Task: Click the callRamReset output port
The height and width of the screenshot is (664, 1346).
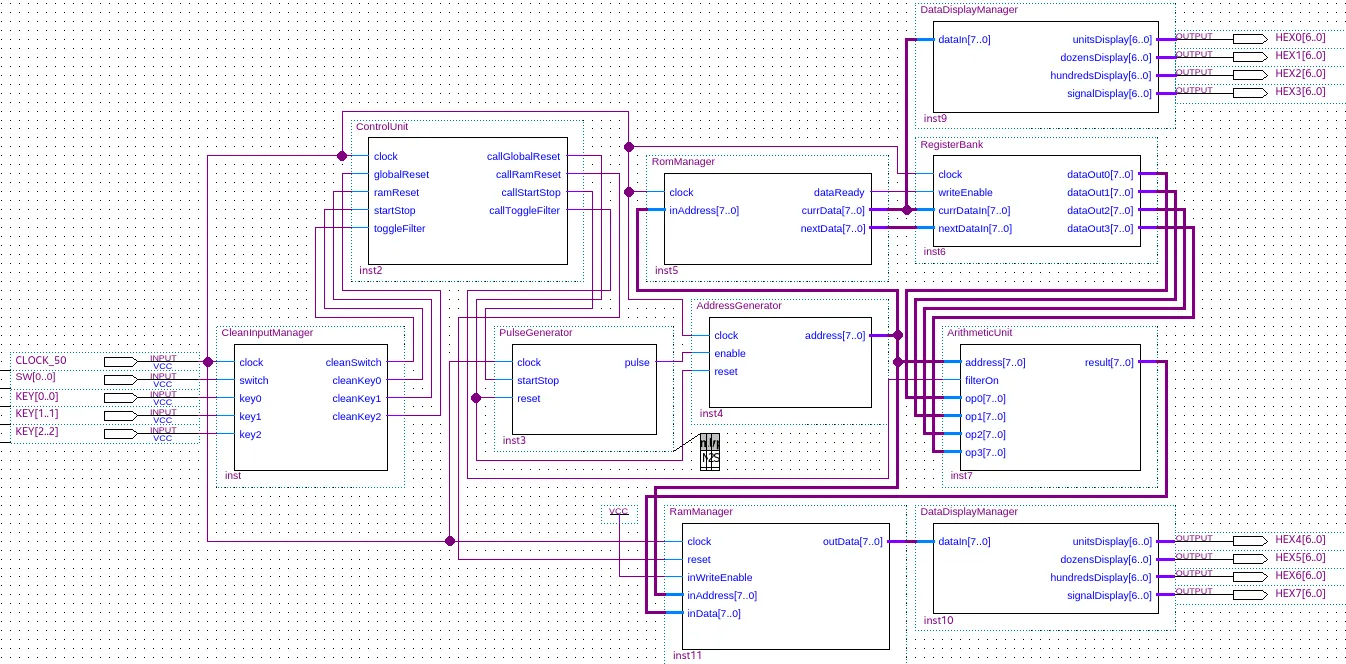Action: tap(529, 174)
